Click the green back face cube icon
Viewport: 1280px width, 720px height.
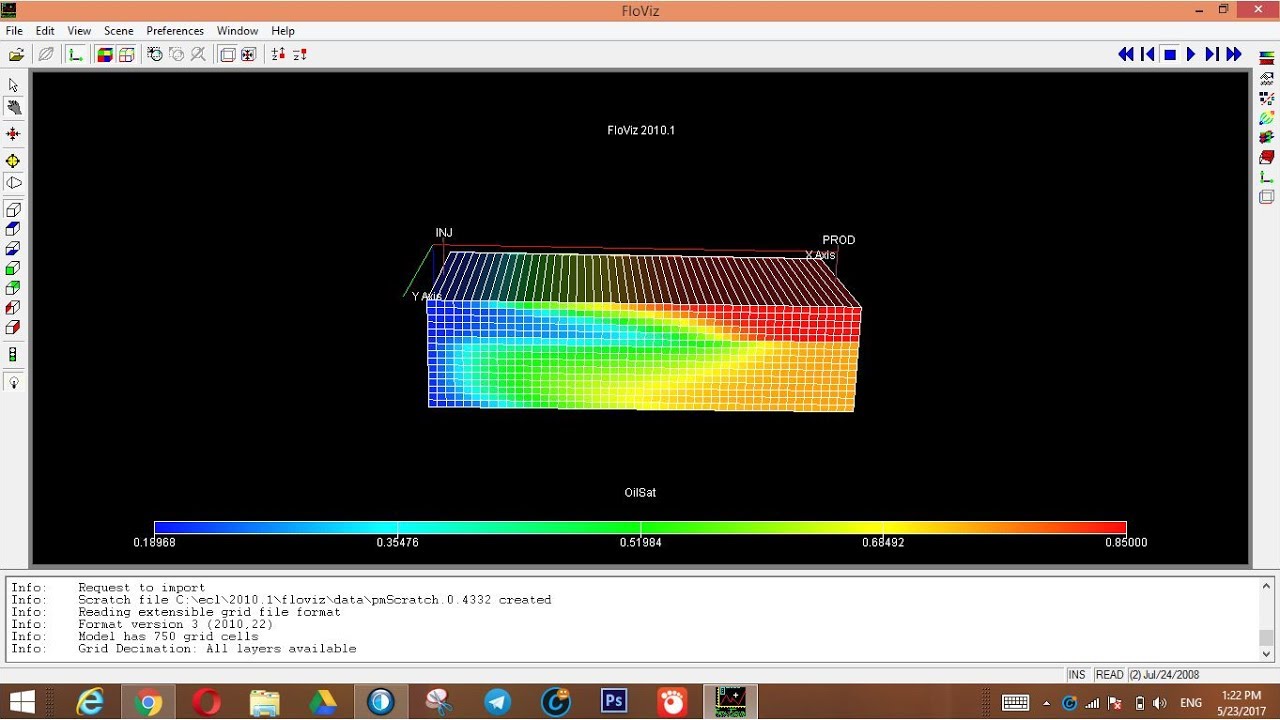click(x=13, y=288)
